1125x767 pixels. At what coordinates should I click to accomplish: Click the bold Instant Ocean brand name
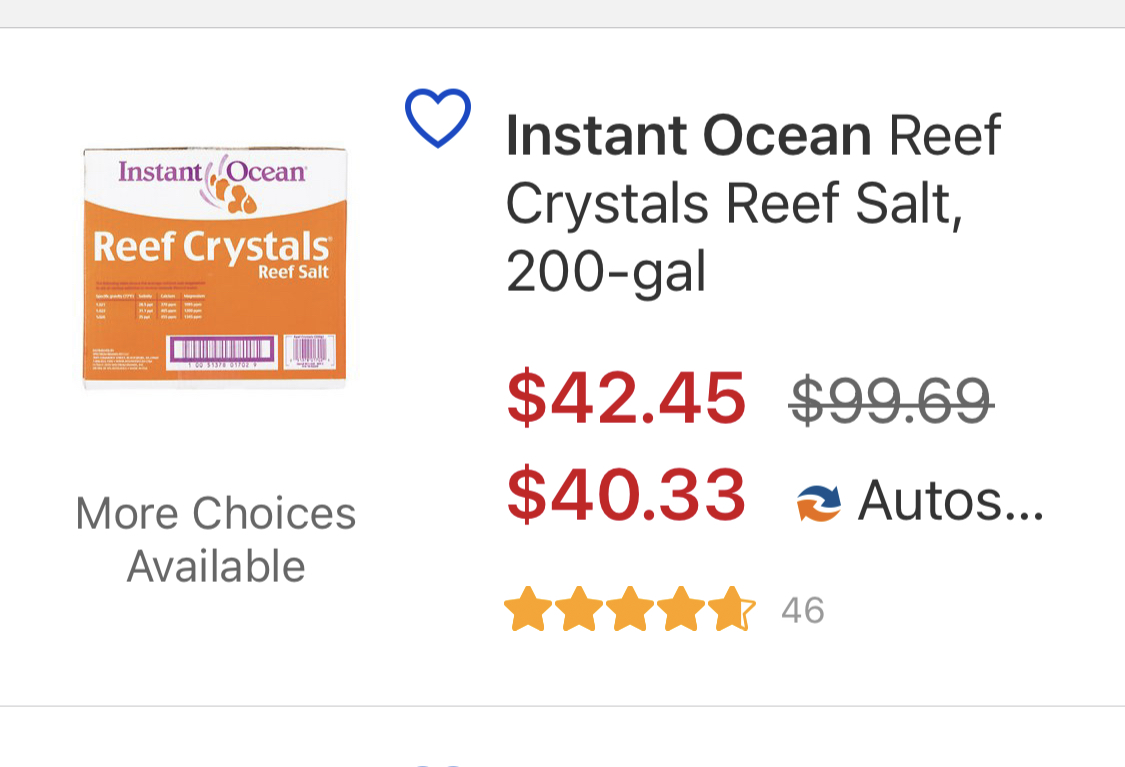pyautogui.click(x=689, y=136)
